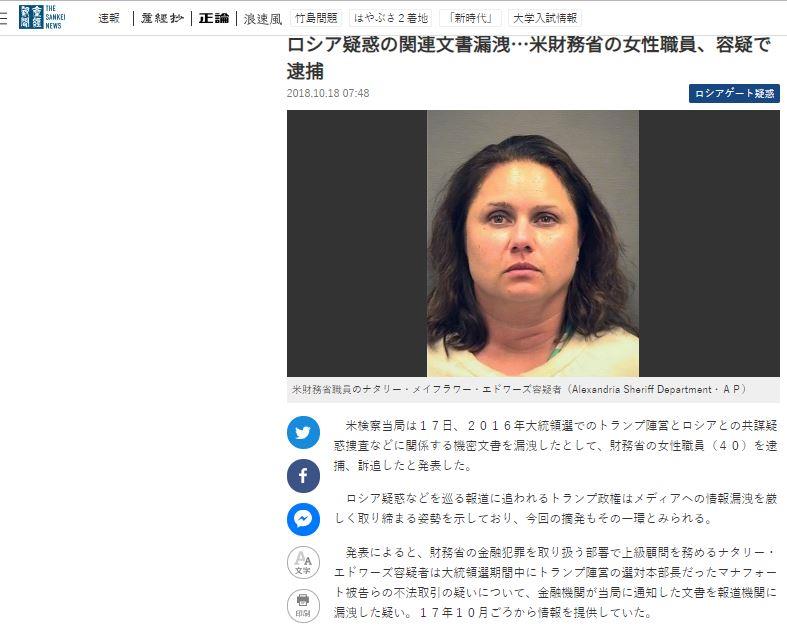Share article via Facebook icon
This screenshot has height=636, width=787.
click(303, 475)
